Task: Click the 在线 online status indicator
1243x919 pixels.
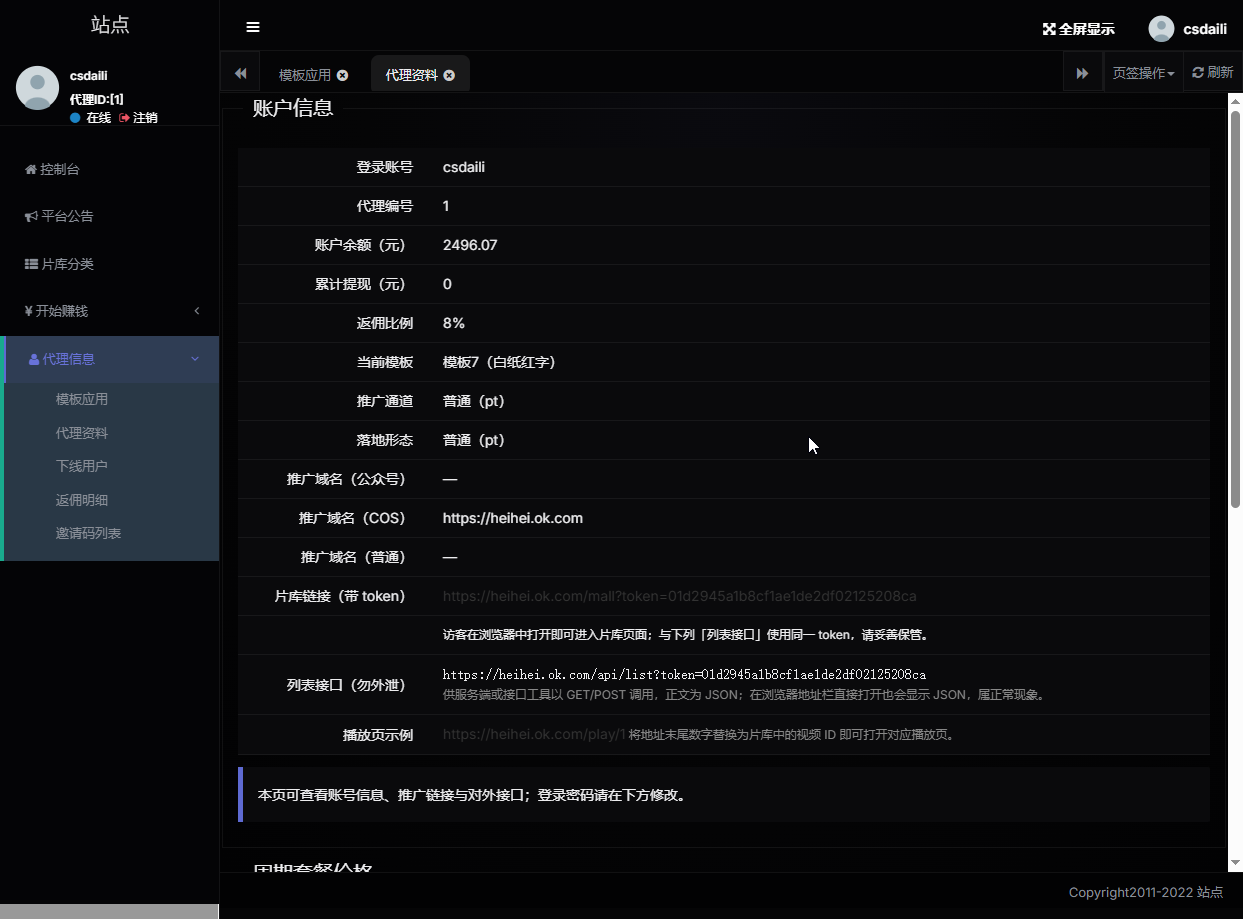Action: pyautogui.click(x=91, y=117)
